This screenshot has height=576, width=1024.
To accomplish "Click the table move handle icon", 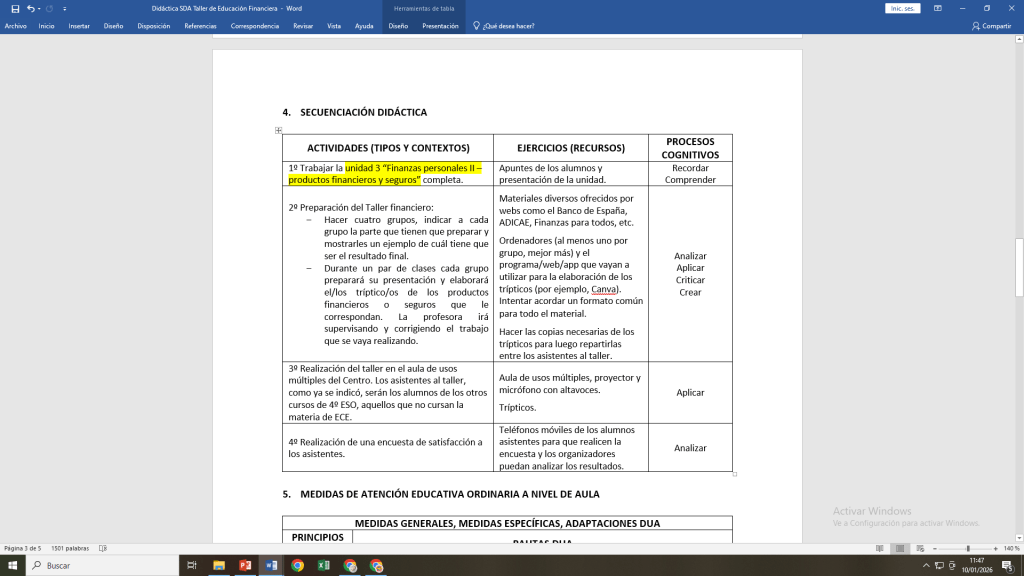I will [x=278, y=130].
